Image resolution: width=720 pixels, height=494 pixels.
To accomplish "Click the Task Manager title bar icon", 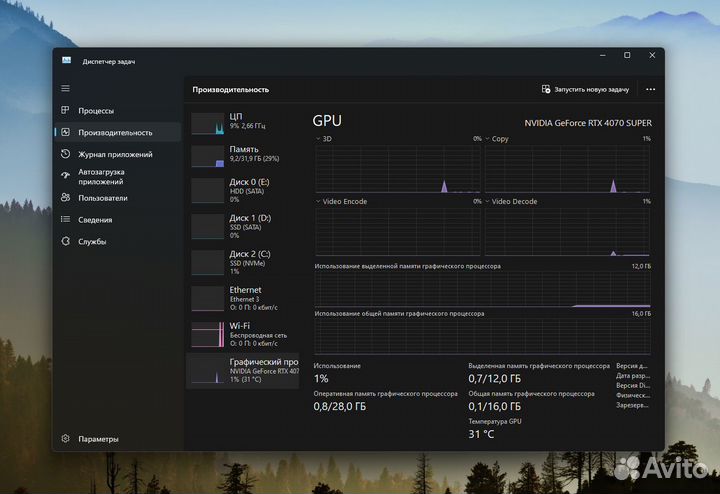I will 67,61.
